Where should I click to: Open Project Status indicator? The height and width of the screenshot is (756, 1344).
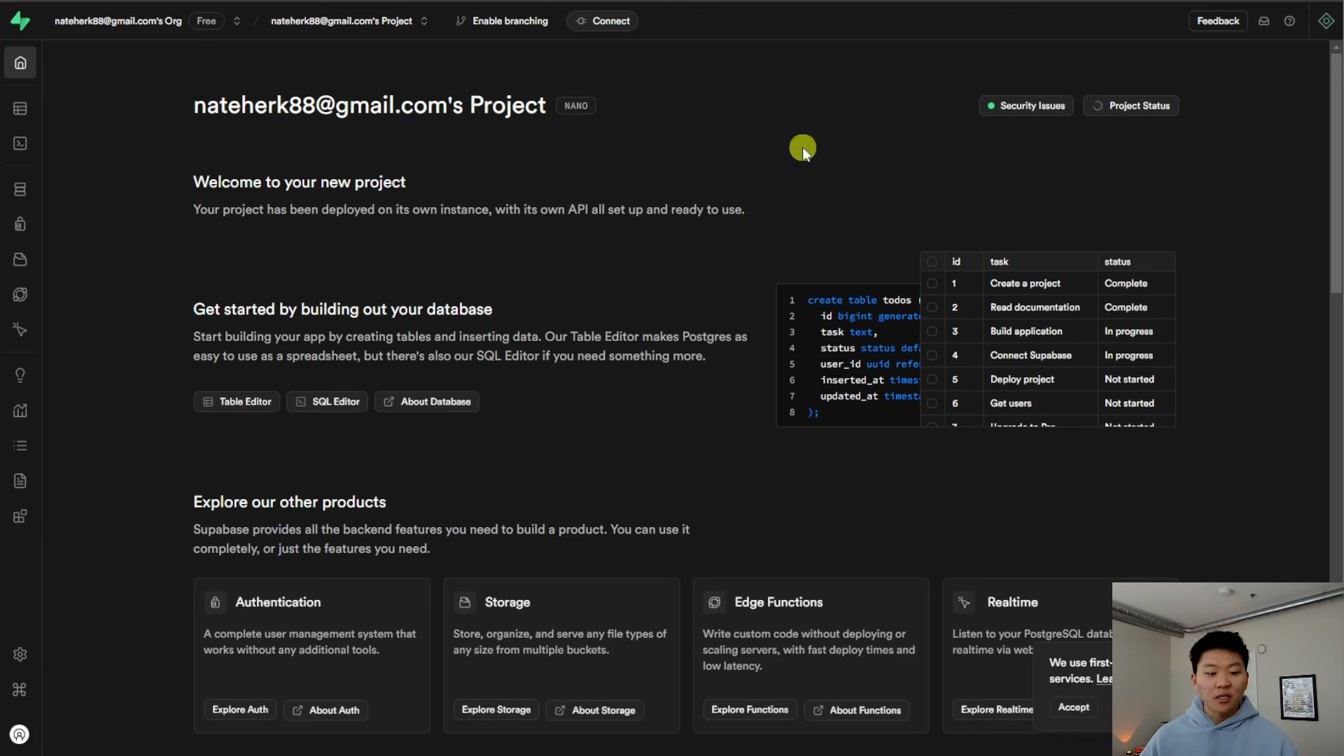click(1131, 106)
